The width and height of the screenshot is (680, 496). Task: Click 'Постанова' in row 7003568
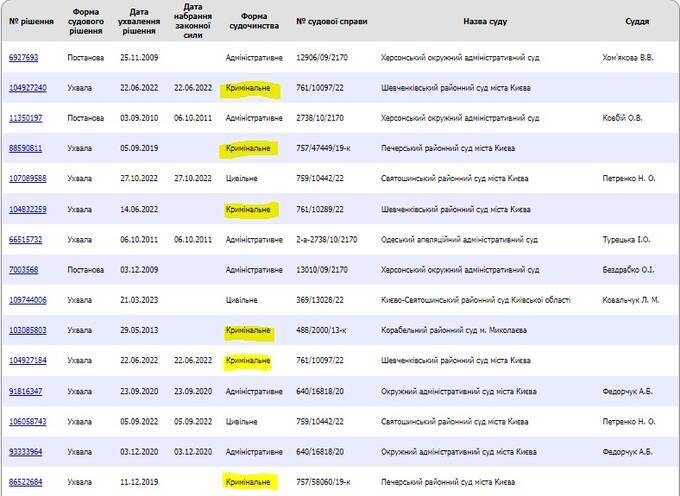click(85, 270)
